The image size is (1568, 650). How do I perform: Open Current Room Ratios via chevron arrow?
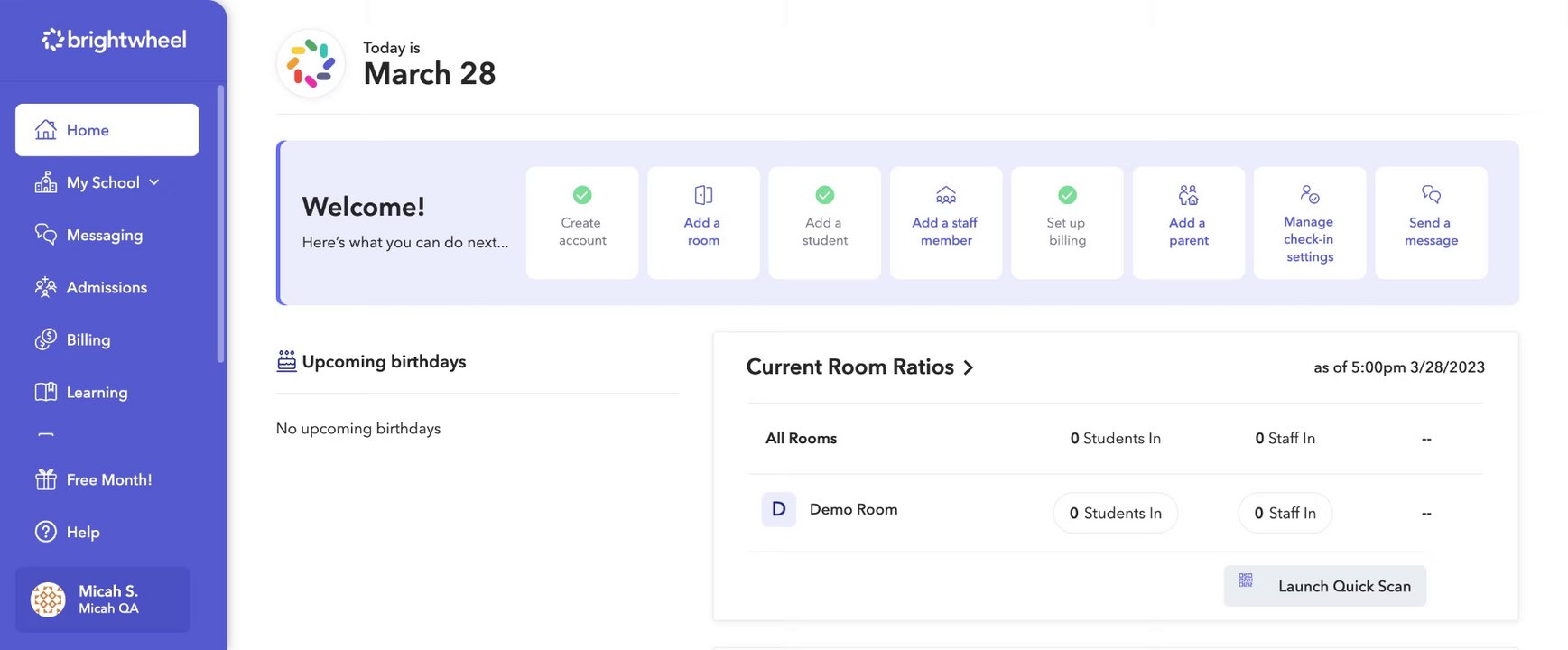tap(969, 367)
